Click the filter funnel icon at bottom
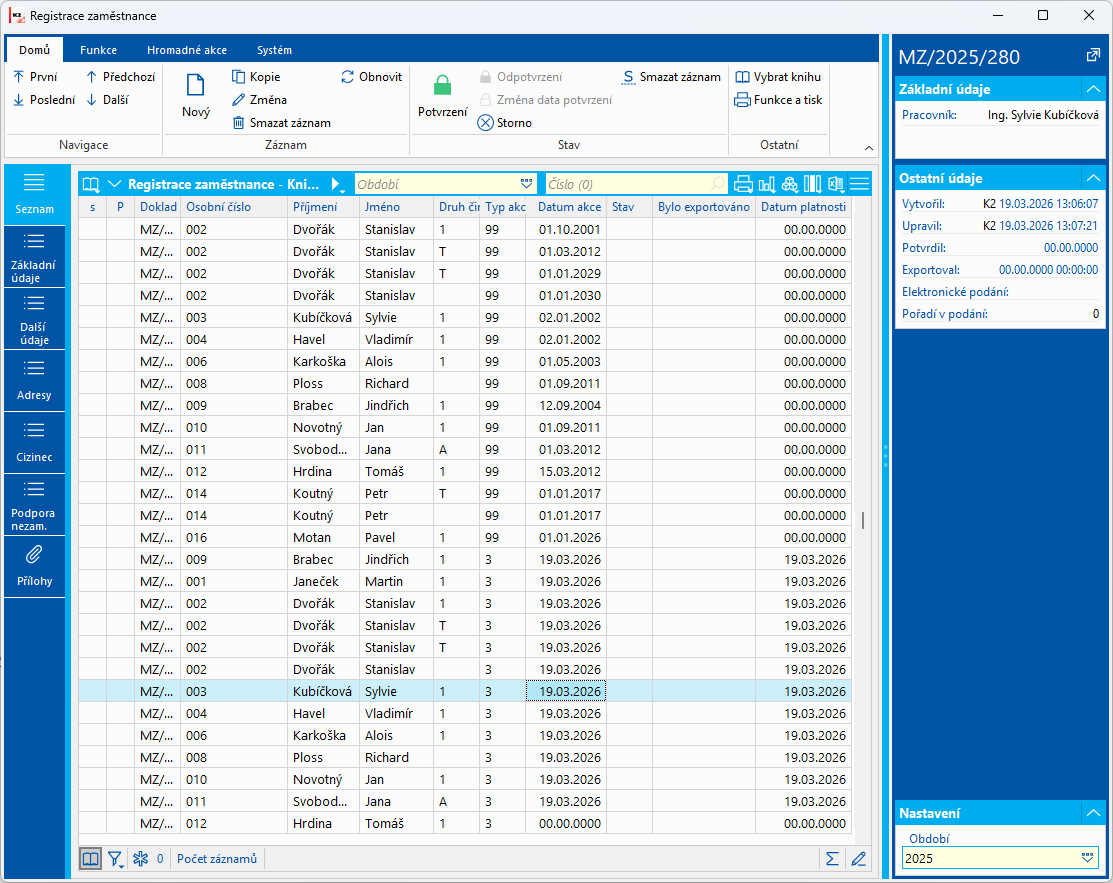The width and height of the screenshot is (1113, 883). (x=115, y=859)
